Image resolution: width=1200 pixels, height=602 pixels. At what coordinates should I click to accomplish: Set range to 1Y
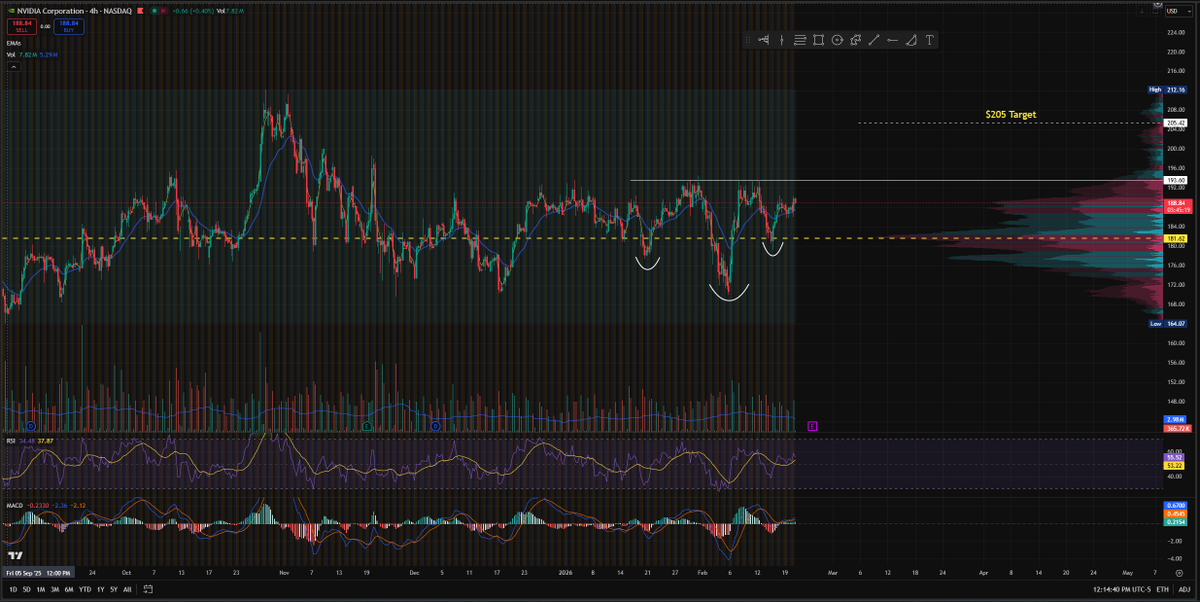point(100,590)
